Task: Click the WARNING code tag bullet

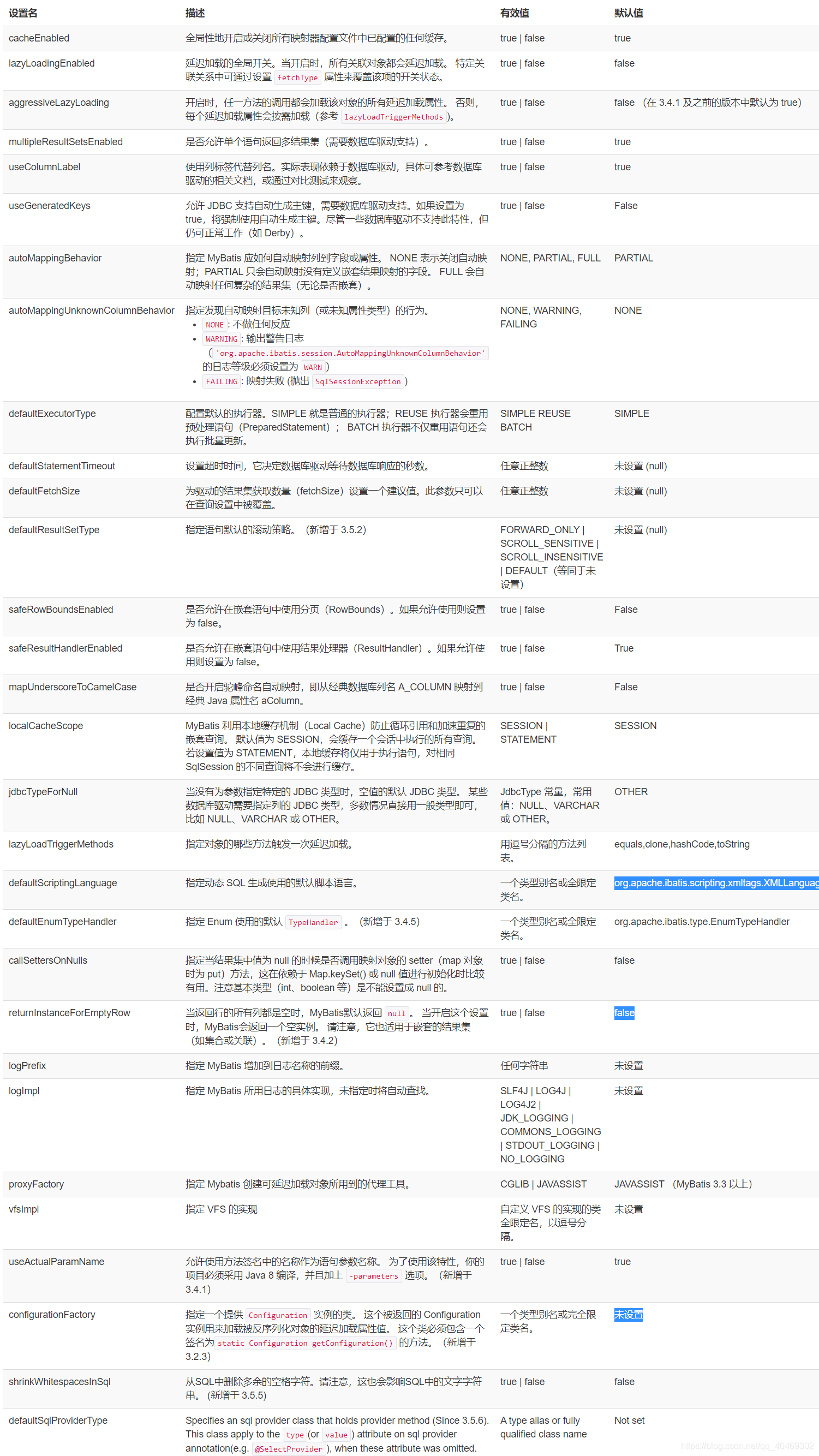Action: coord(222,338)
